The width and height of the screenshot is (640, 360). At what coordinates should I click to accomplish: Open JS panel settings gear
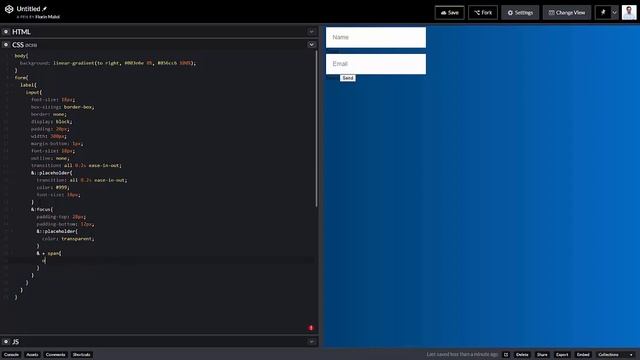(6, 341)
